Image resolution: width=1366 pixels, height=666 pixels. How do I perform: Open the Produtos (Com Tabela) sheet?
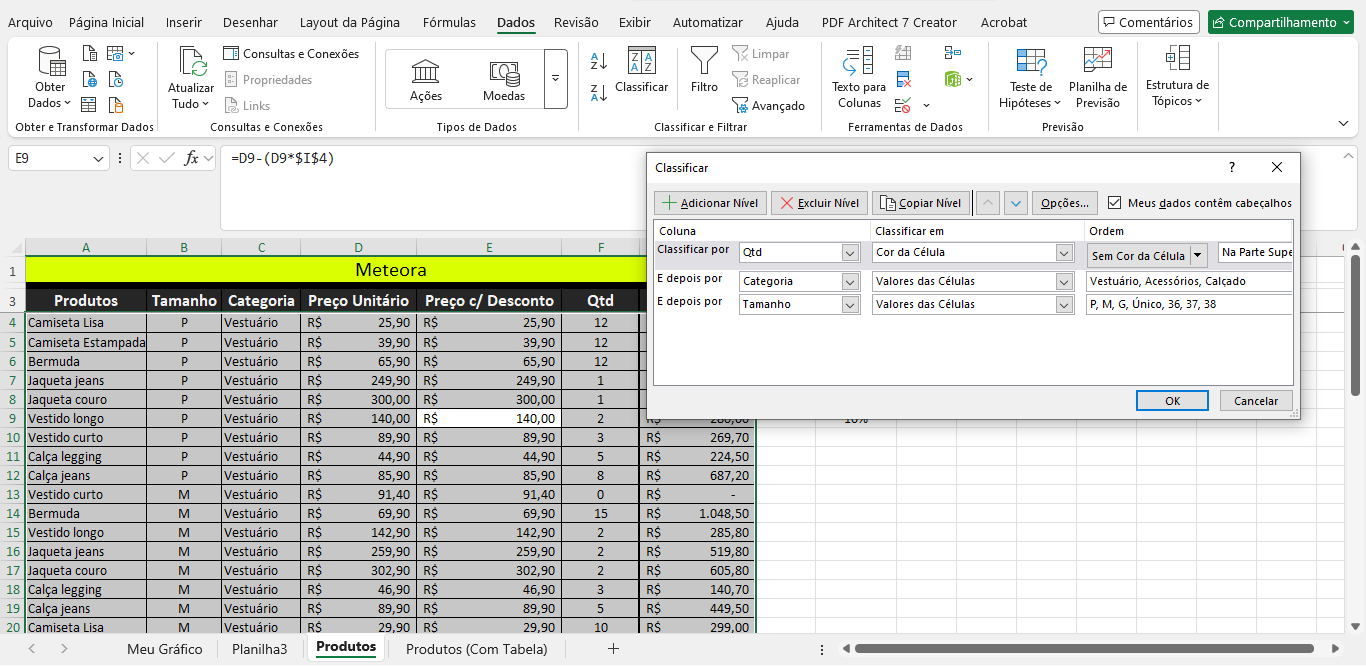(x=477, y=649)
